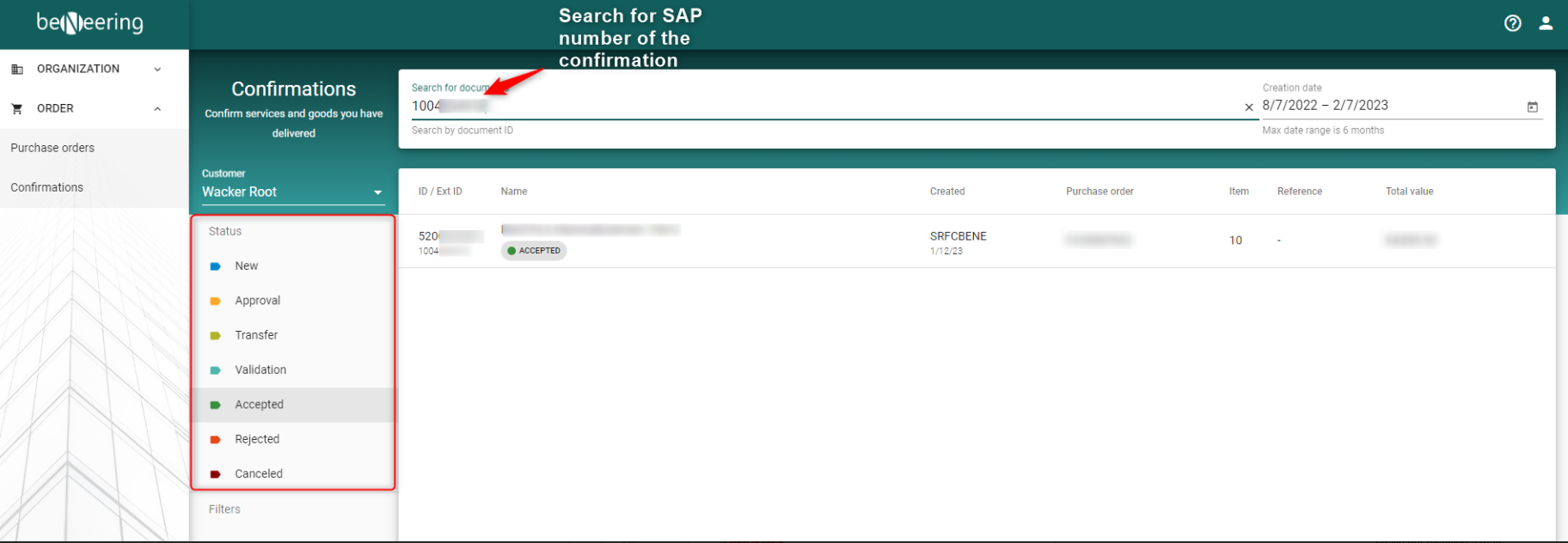1568x543 pixels.
Task: Toggle the Accepted status filter
Action: pos(259,405)
